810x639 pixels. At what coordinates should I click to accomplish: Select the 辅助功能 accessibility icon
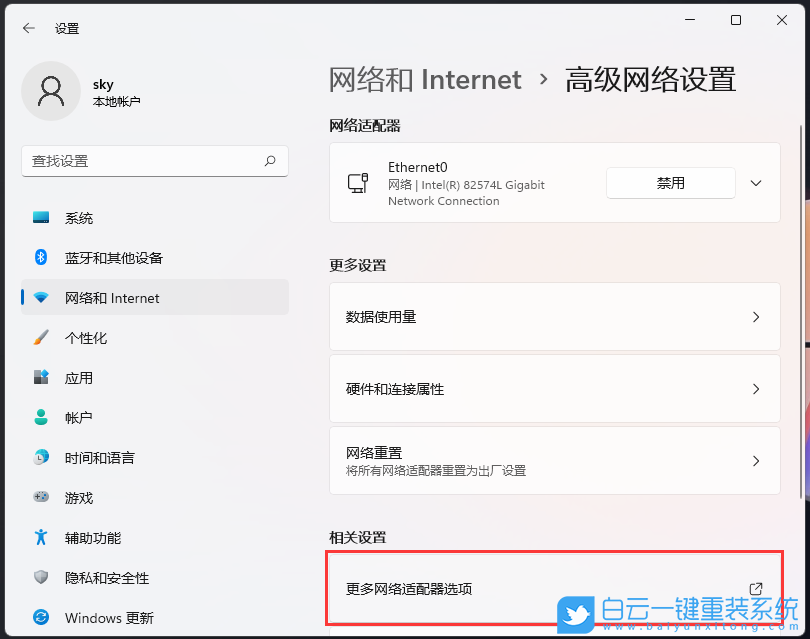point(40,537)
